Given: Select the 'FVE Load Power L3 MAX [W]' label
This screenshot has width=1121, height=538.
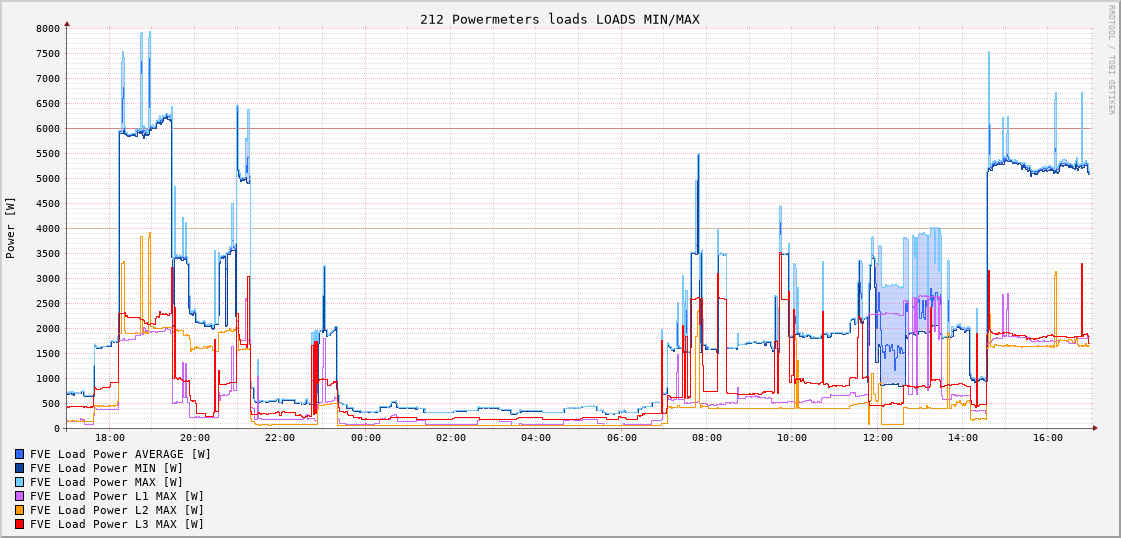Looking at the screenshot, I should [x=116, y=524].
